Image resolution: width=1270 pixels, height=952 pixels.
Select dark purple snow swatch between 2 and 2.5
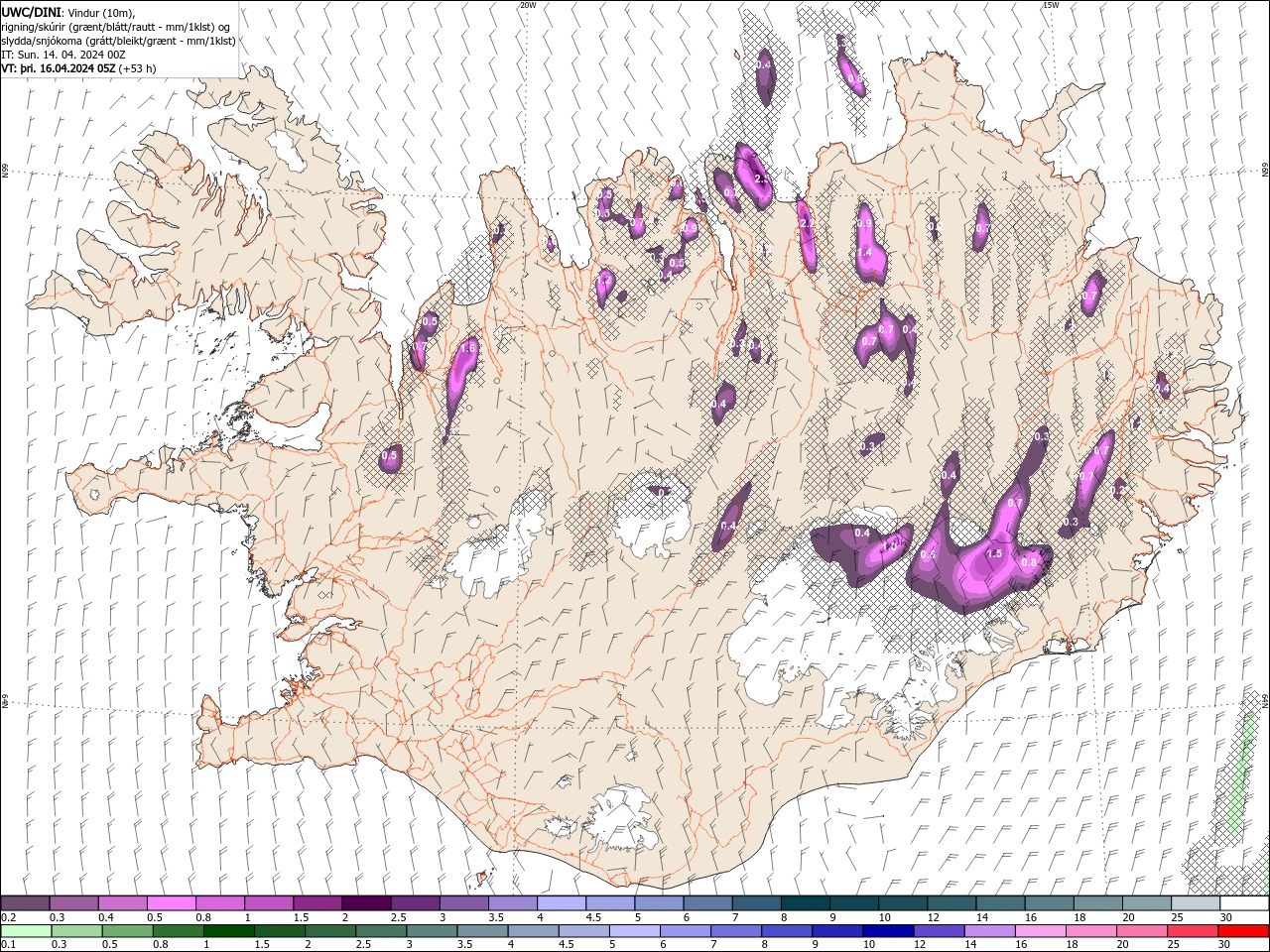pyautogui.click(x=365, y=903)
